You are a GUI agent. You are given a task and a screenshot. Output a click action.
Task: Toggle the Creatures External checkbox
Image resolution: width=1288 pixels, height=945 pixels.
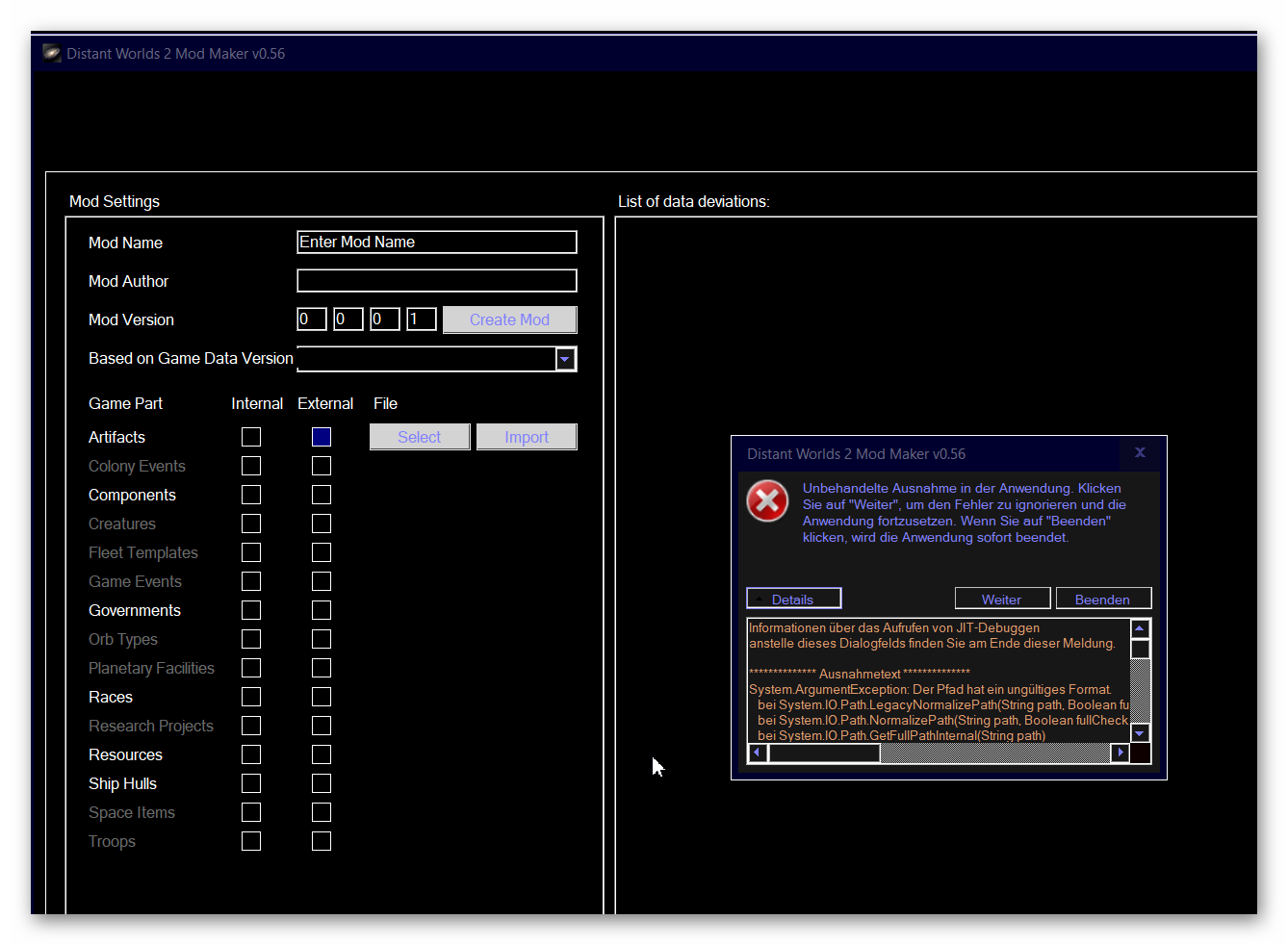(x=322, y=524)
